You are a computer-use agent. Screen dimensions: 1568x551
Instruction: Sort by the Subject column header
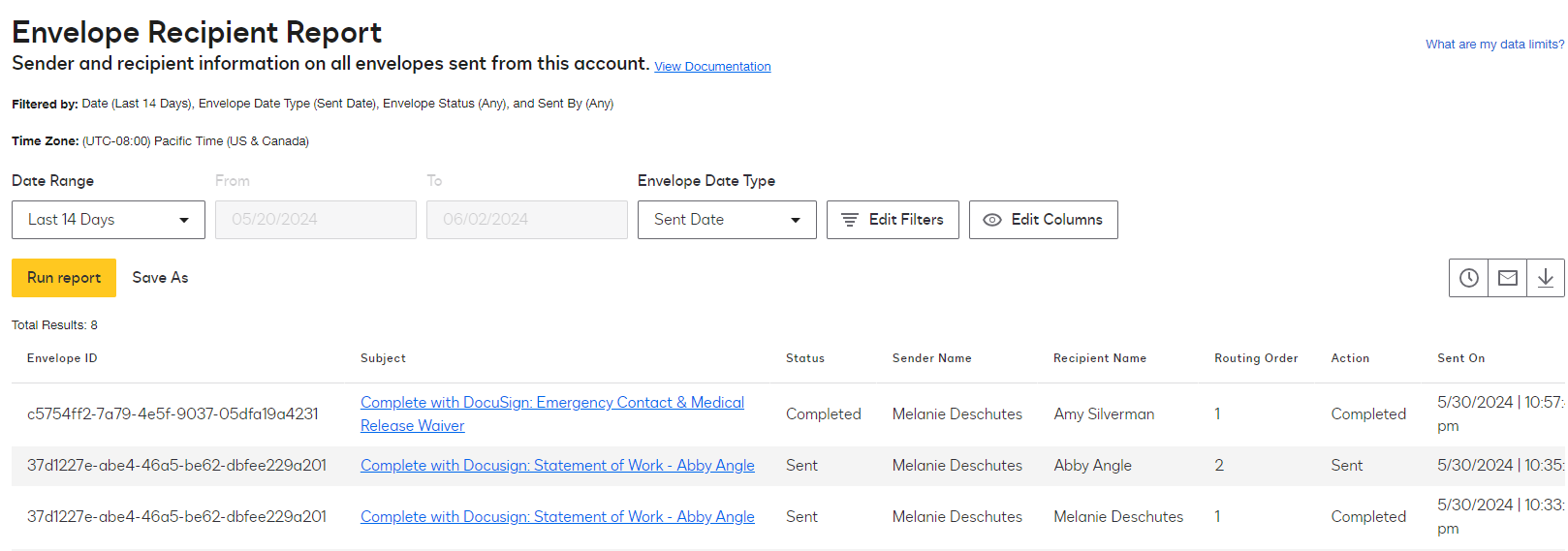[x=383, y=358]
